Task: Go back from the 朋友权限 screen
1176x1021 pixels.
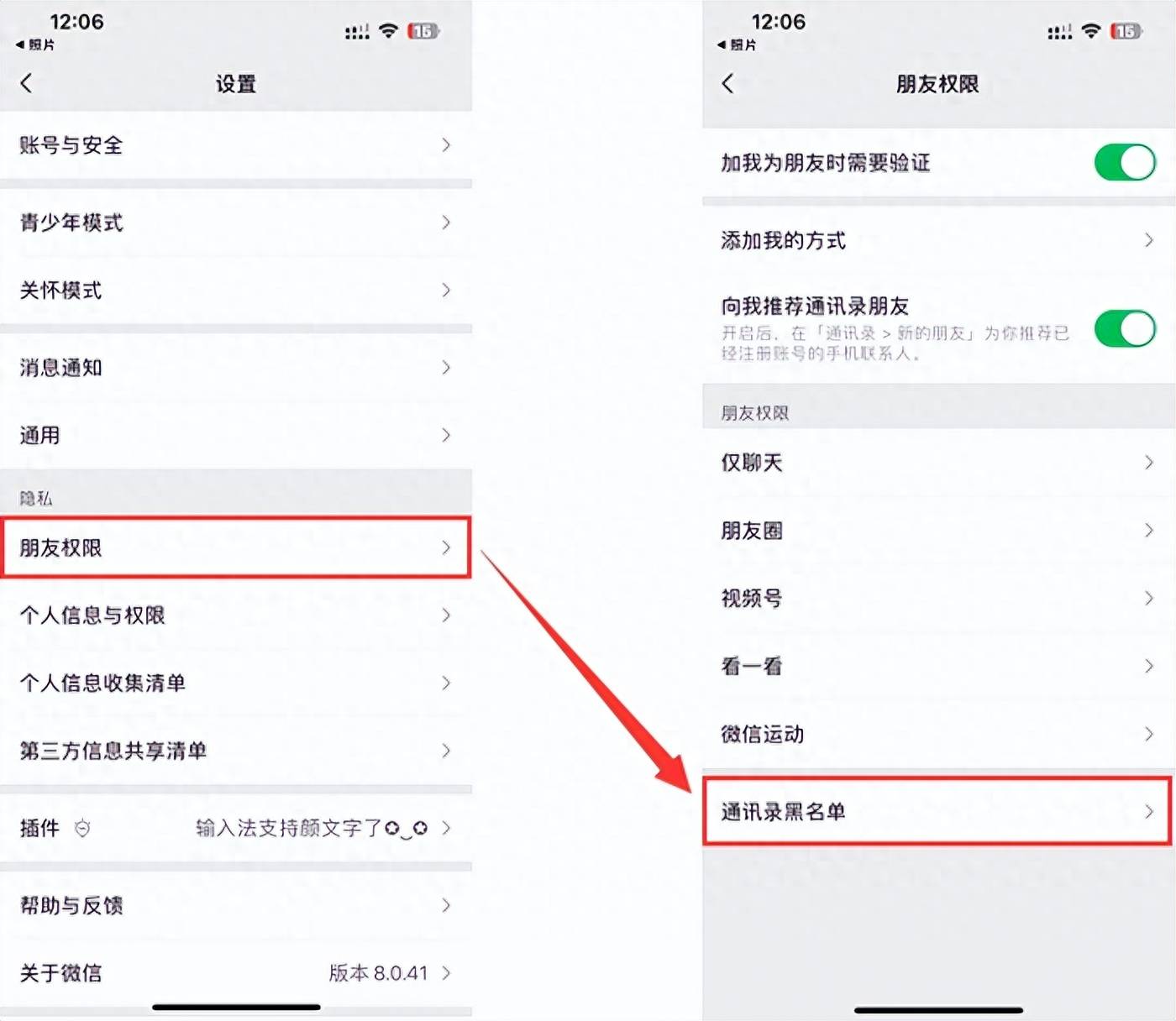Action: click(728, 83)
